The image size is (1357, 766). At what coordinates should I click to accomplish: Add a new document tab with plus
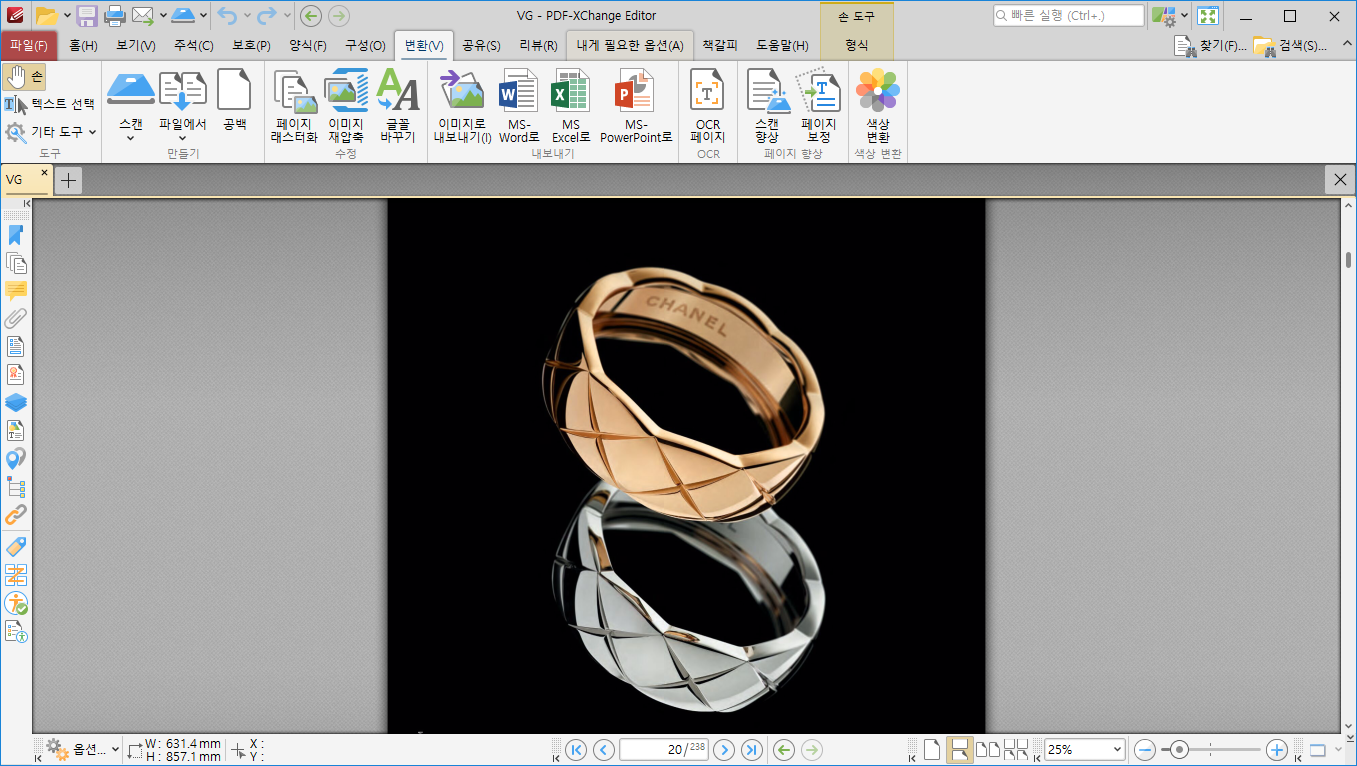pyautogui.click(x=68, y=180)
